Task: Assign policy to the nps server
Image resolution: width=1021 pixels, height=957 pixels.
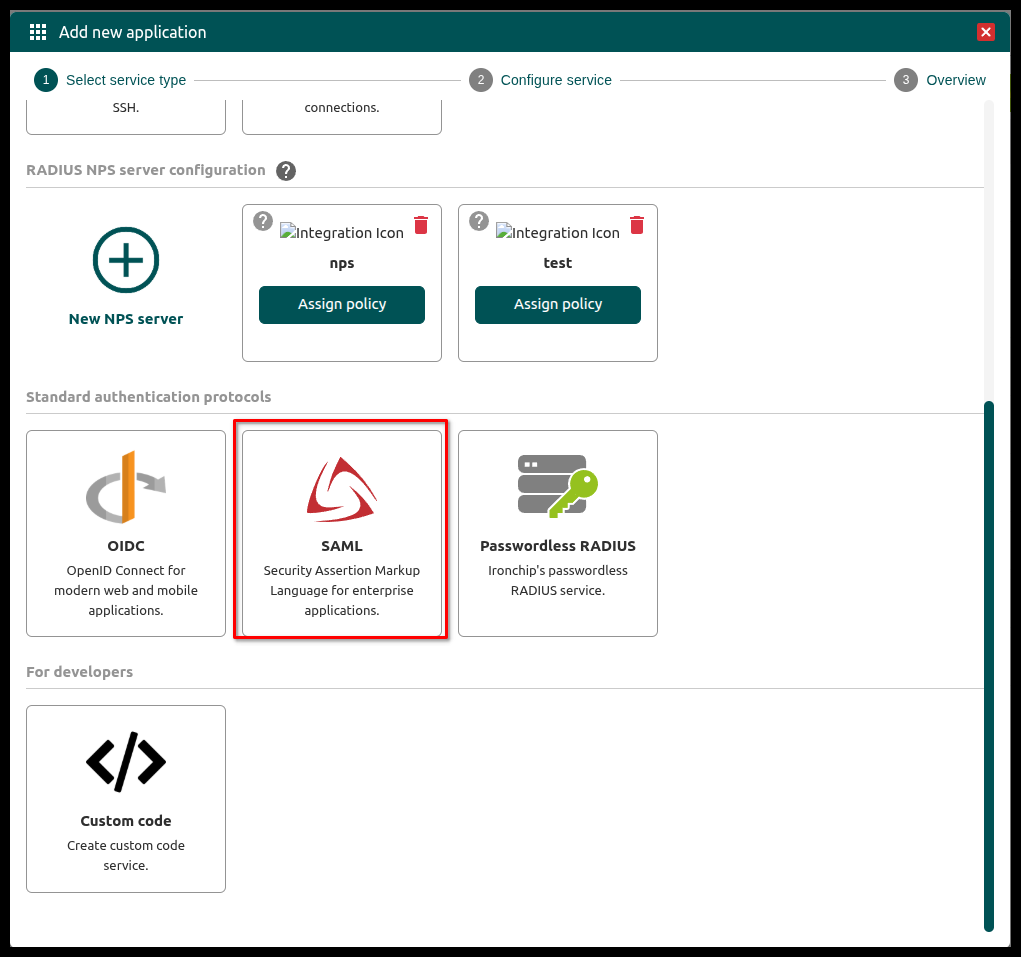Action: (342, 305)
